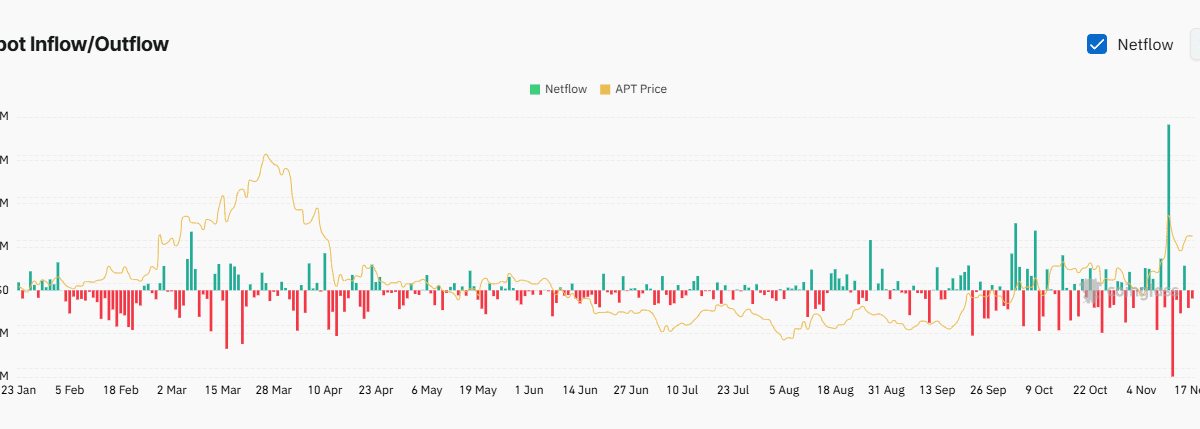Click the Spot Inflow/Outflow chart title
The image size is (1200, 429).
point(85,44)
